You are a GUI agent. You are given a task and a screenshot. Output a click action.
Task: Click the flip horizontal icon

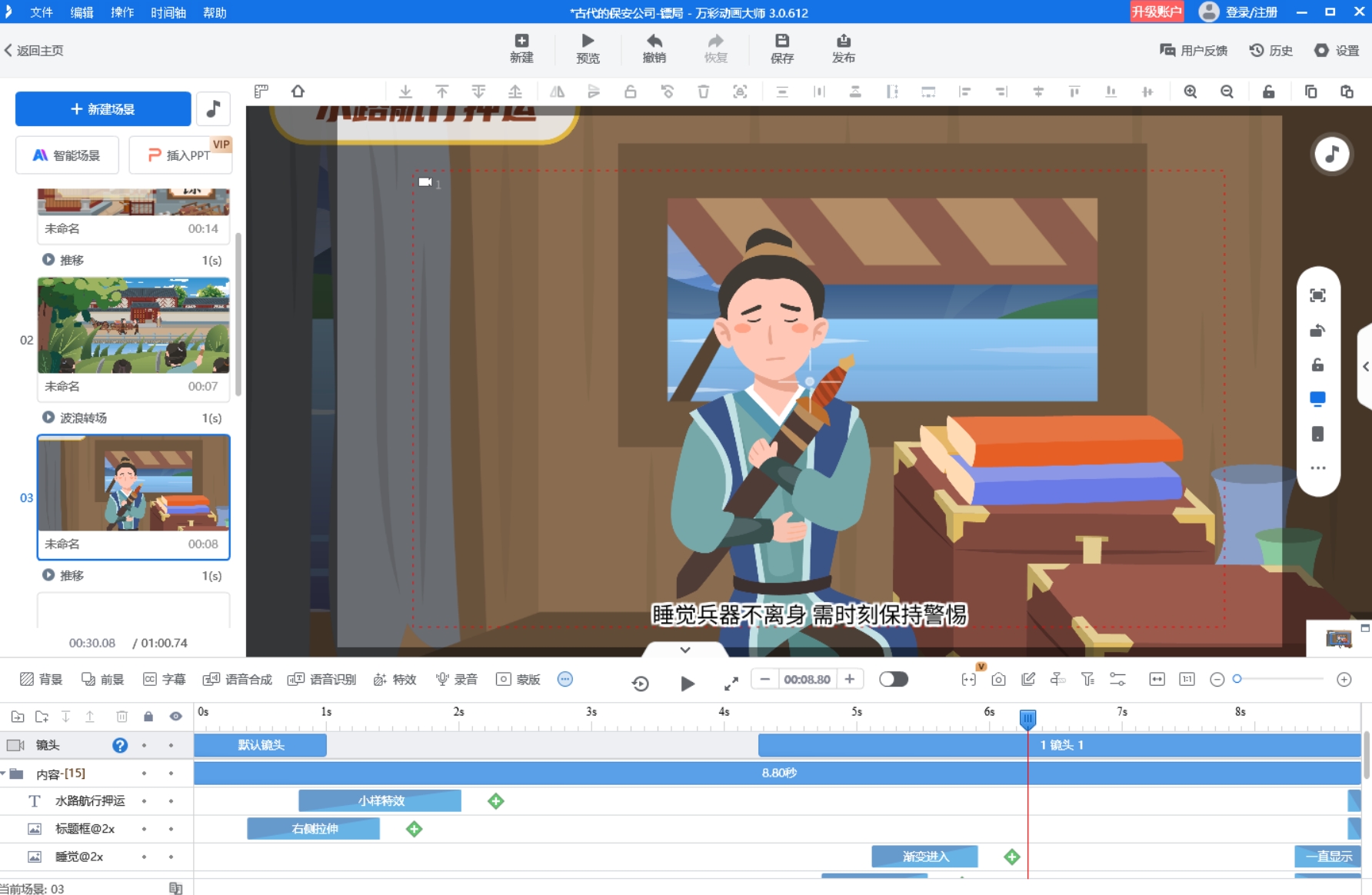click(558, 91)
